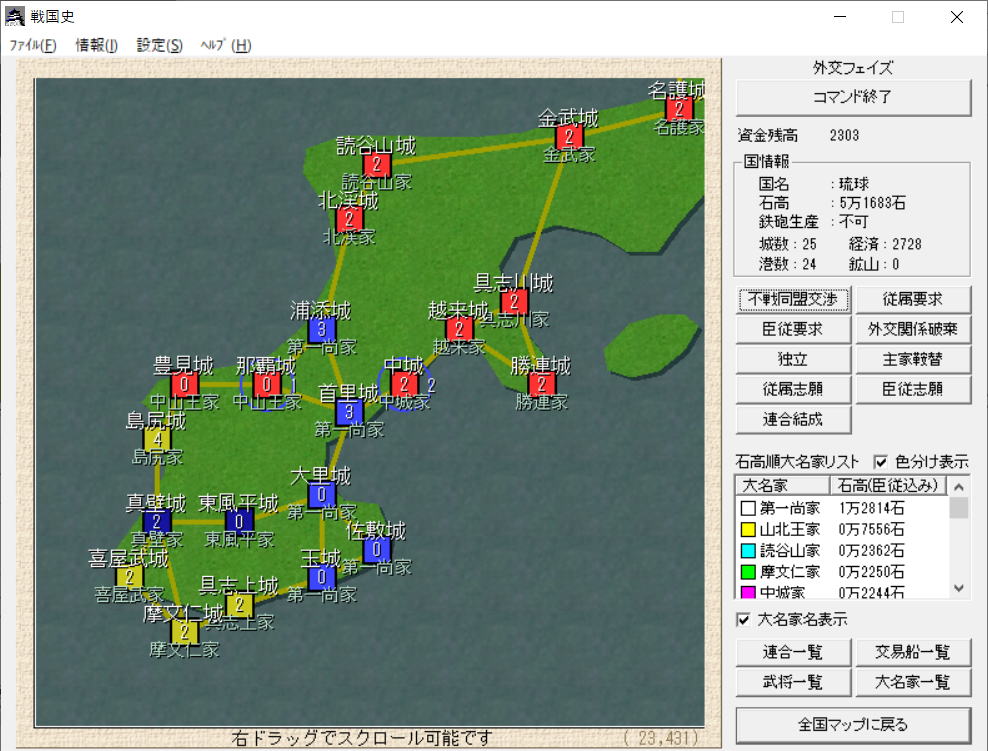Click the 名護城 castle marker
The image size is (988, 751).
click(x=679, y=108)
